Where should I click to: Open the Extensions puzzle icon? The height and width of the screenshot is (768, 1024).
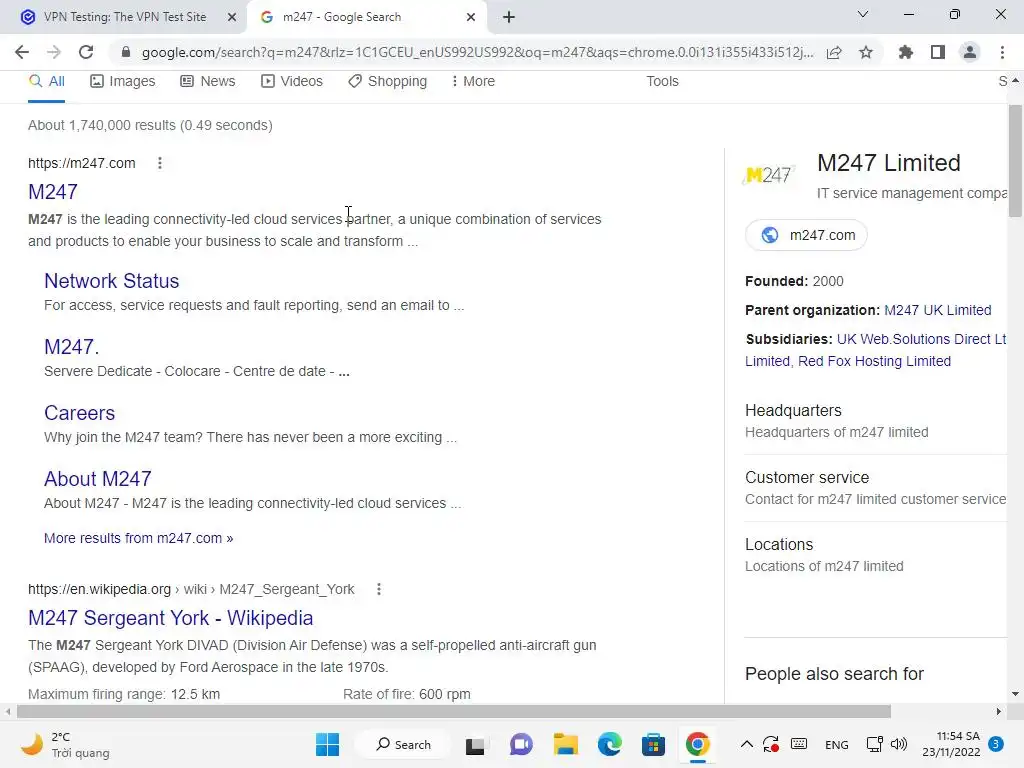coord(906,52)
